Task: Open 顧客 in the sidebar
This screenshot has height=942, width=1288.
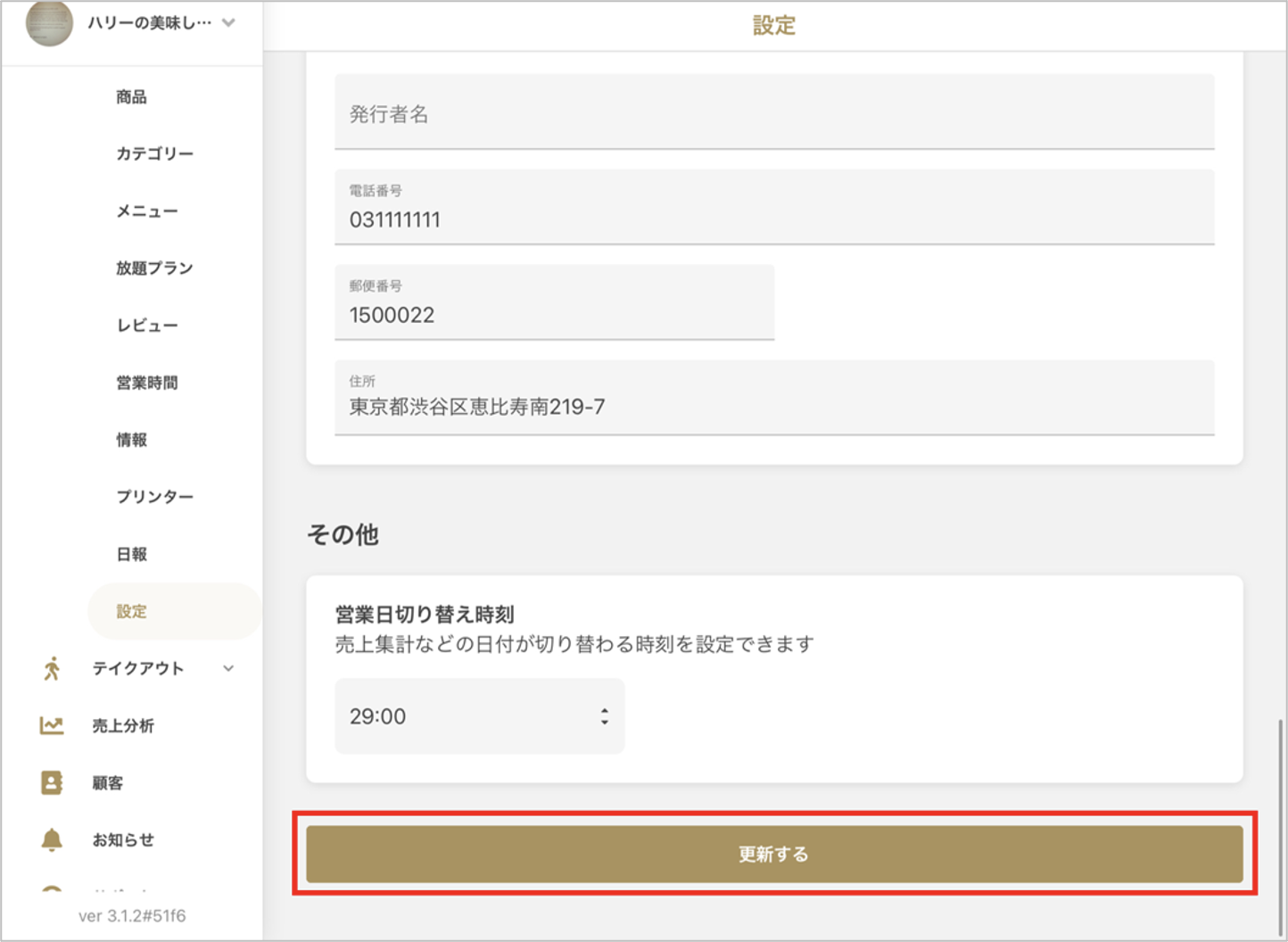Action: click(108, 782)
